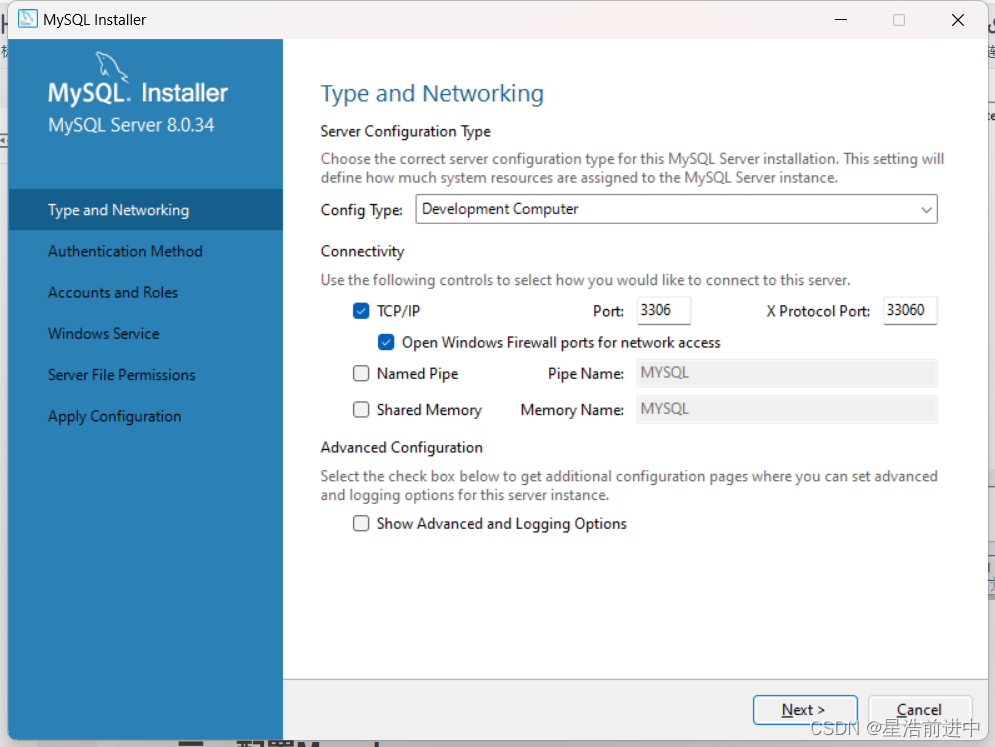Open the Config Type dropdown
This screenshot has width=995, height=747.
point(676,209)
